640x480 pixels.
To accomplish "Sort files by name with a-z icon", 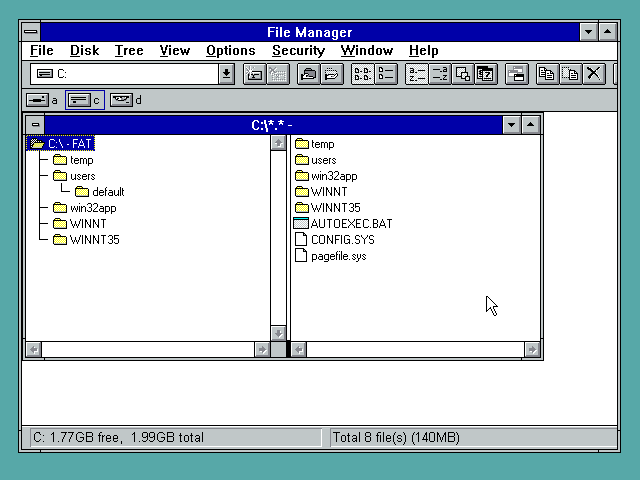I will click(x=417, y=74).
